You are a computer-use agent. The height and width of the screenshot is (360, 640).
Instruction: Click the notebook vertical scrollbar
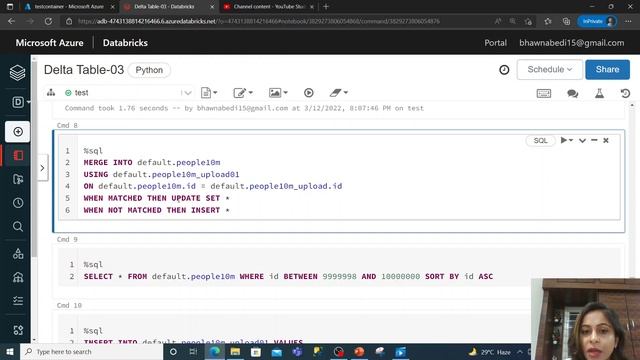[632, 222]
